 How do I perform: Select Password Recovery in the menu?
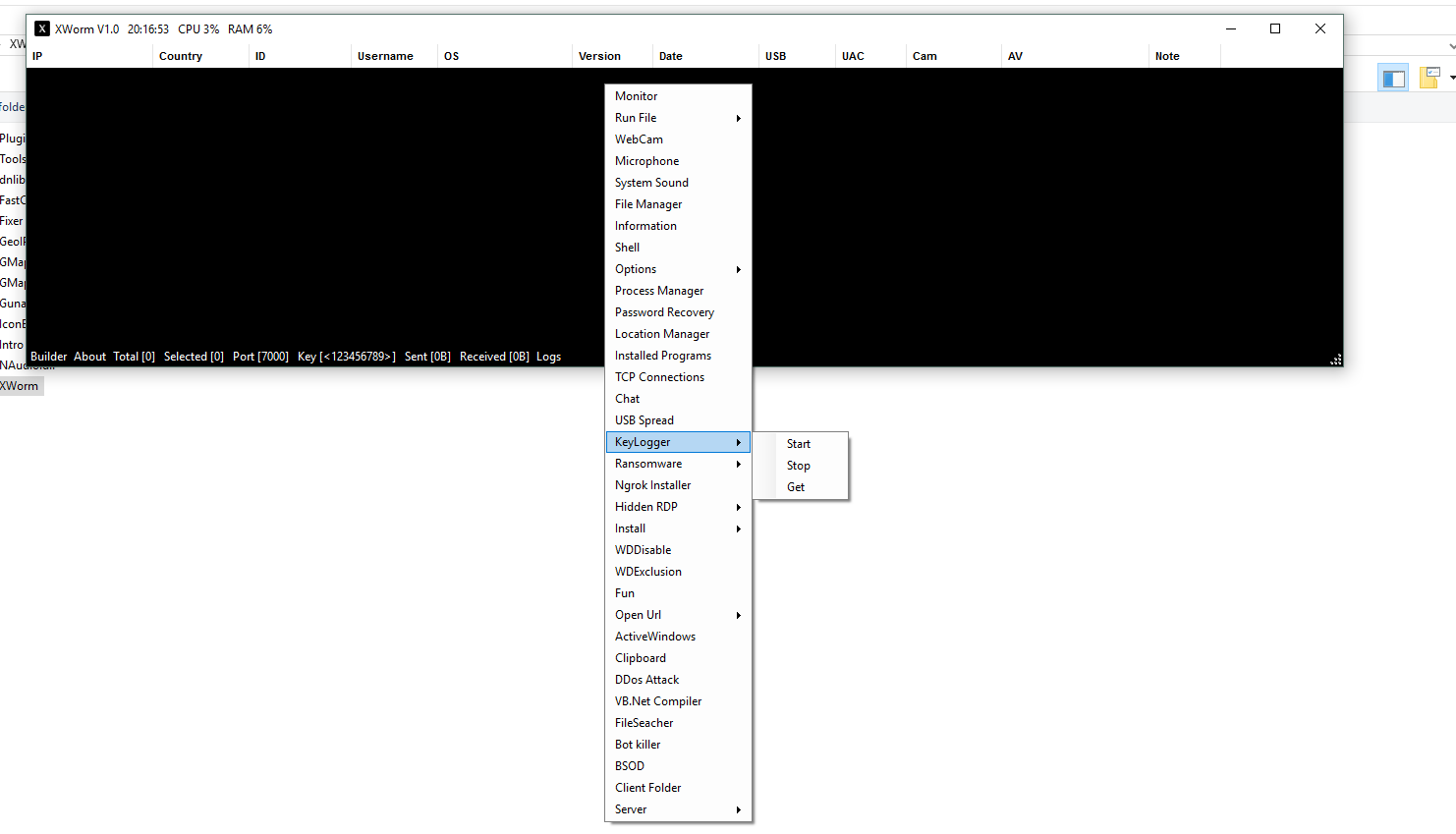tap(664, 311)
